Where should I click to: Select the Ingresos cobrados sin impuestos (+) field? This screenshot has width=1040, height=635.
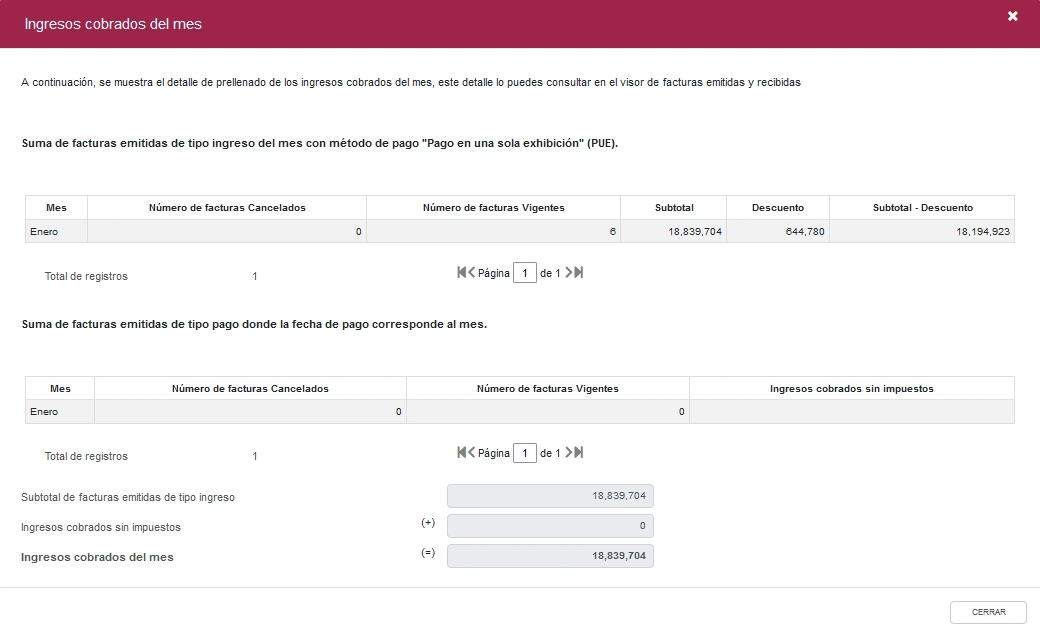(550, 526)
